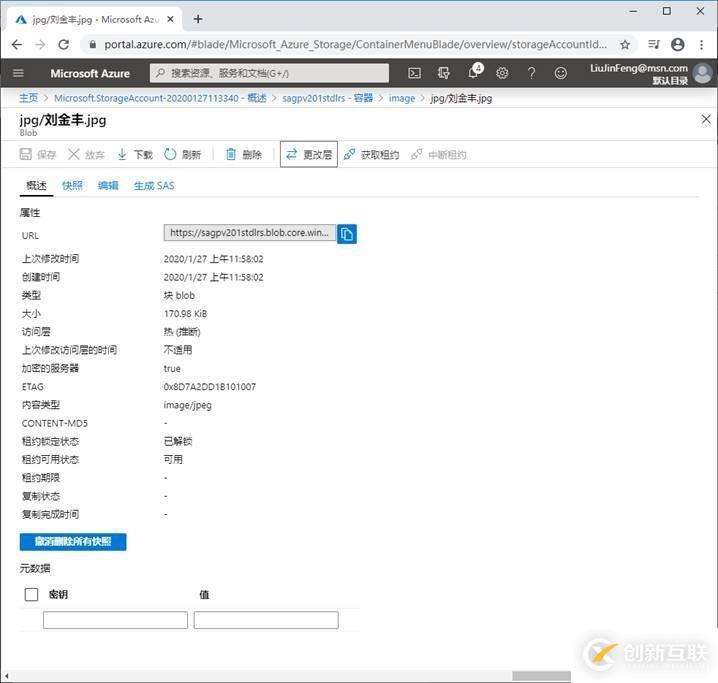Refresh the blob view with 刷新
This screenshot has width=718, height=683.
(x=183, y=154)
